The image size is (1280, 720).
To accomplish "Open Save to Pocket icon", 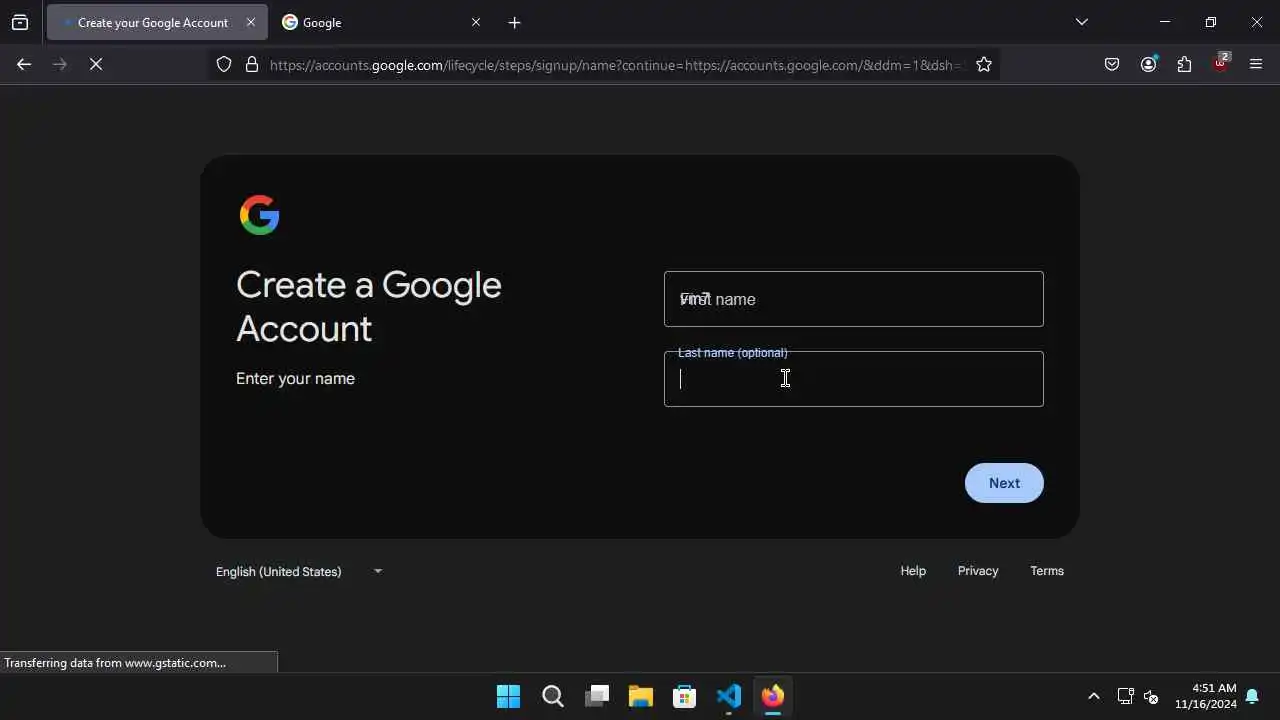I will (1112, 64).
